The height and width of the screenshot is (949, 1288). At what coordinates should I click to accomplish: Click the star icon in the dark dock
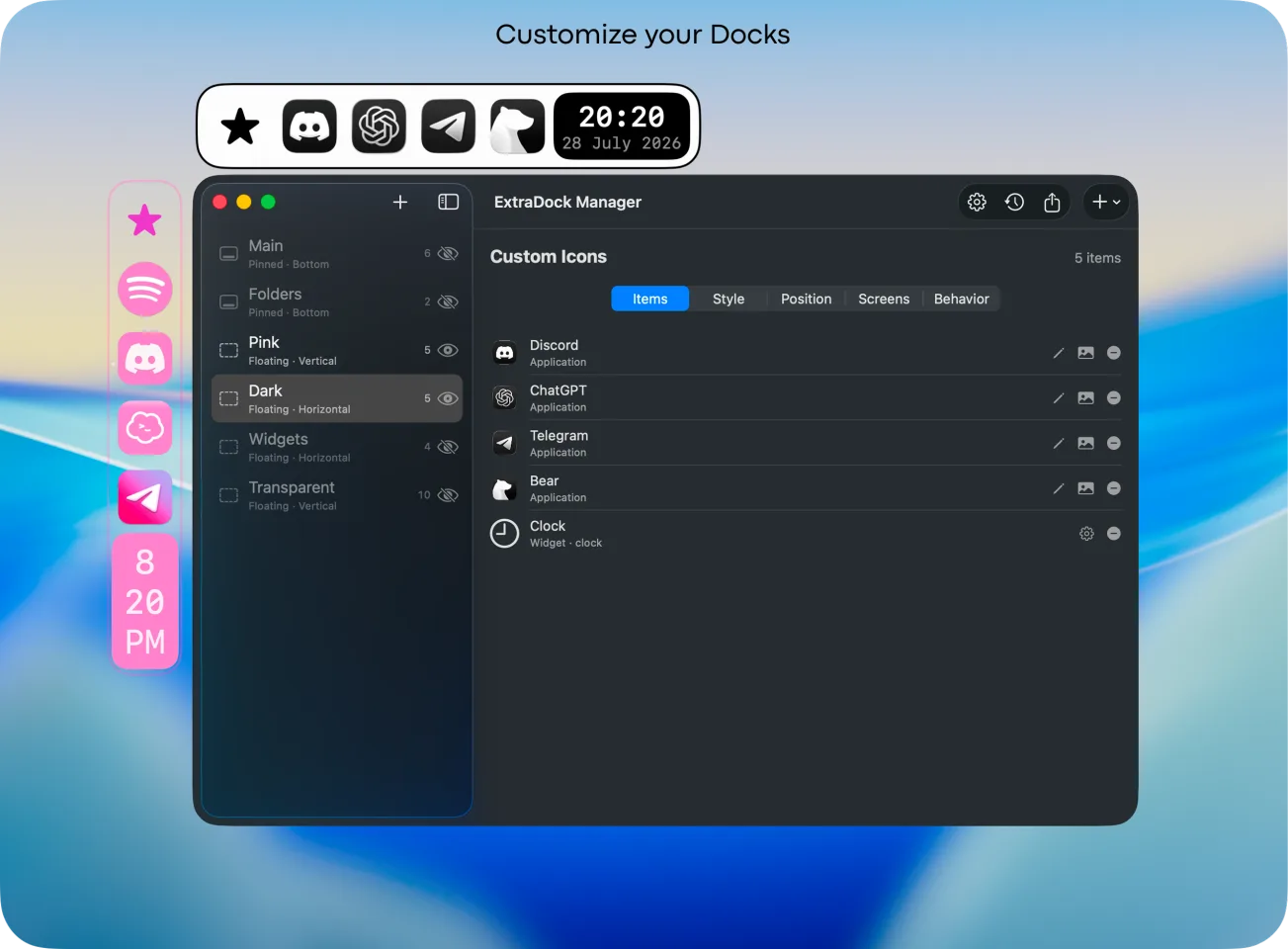(240, 127)
